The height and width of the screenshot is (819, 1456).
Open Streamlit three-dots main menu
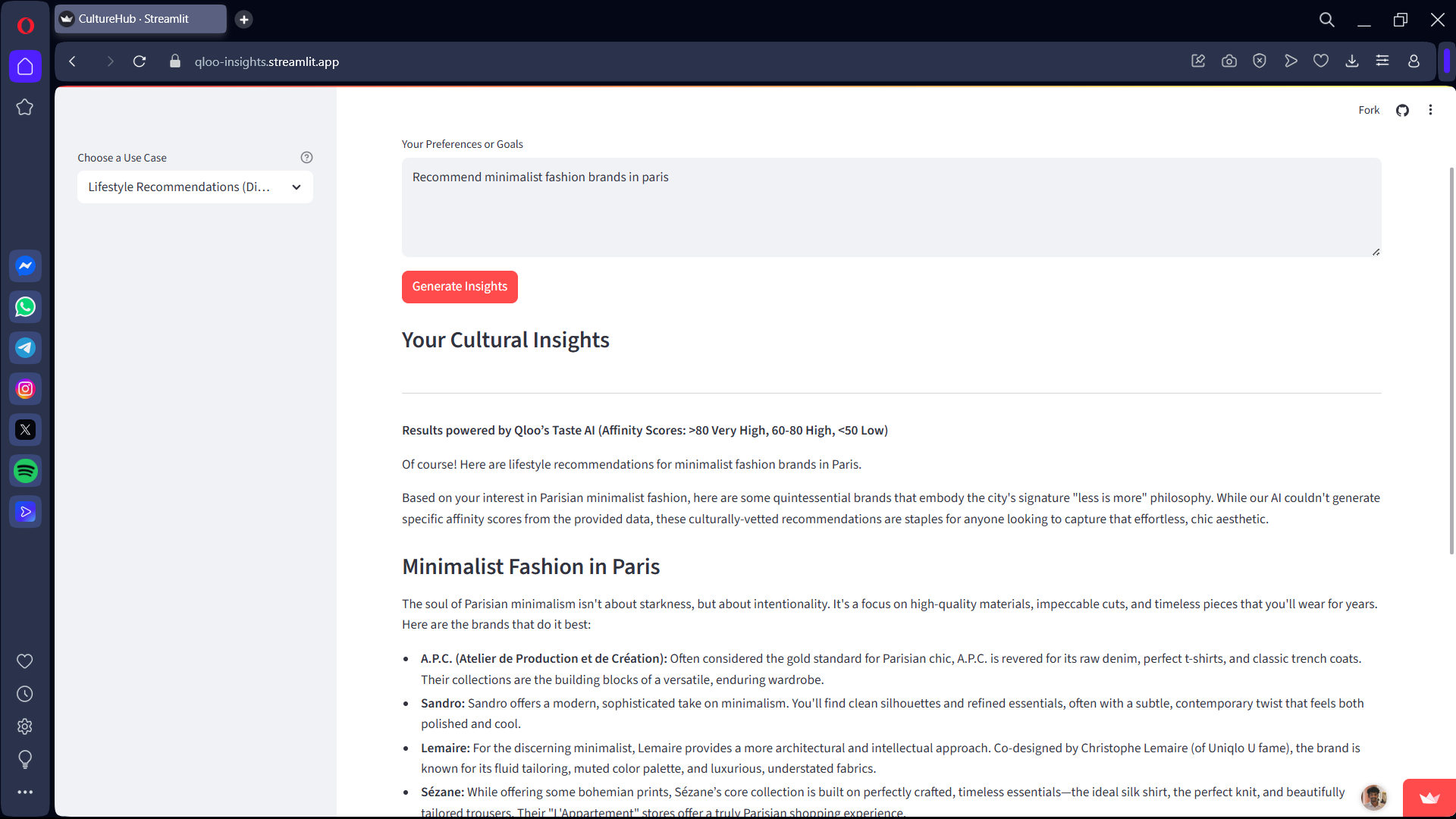1430,111
